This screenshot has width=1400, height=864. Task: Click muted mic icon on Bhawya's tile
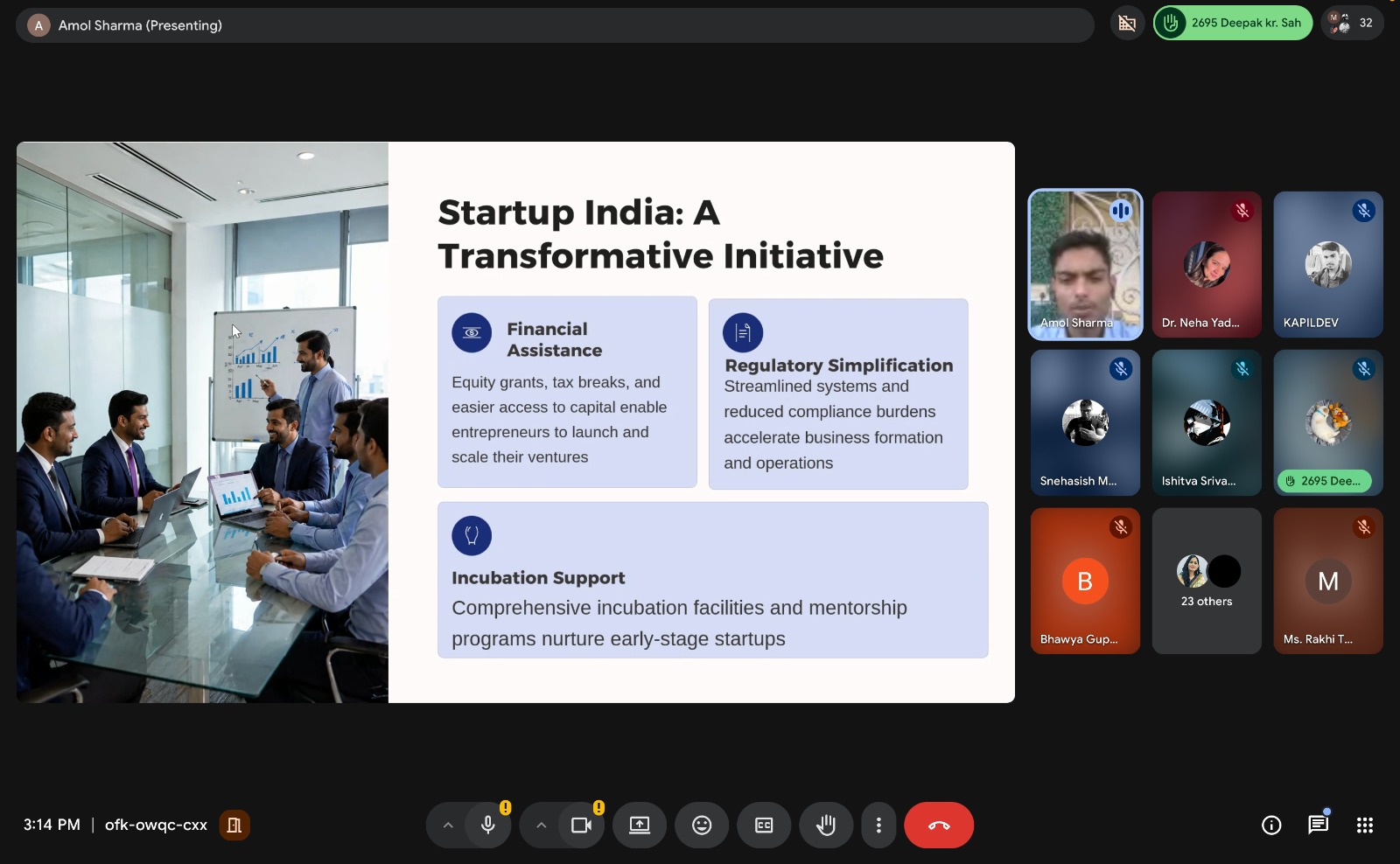coord(1121,527)
